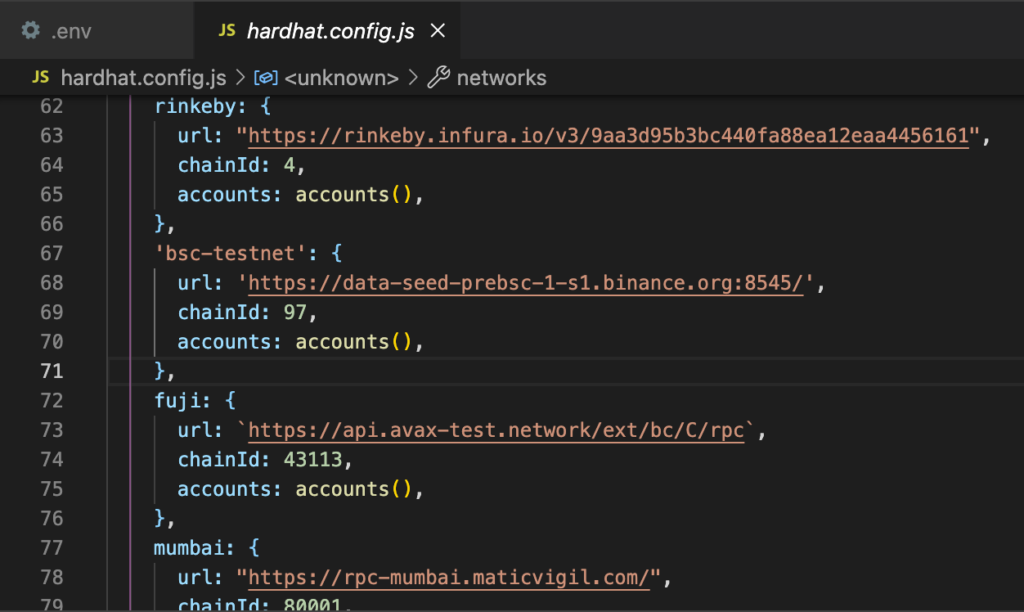Viewport: 1024px width, 612px height.
Task: Click the closing brace on line 66
Action: 160,223
